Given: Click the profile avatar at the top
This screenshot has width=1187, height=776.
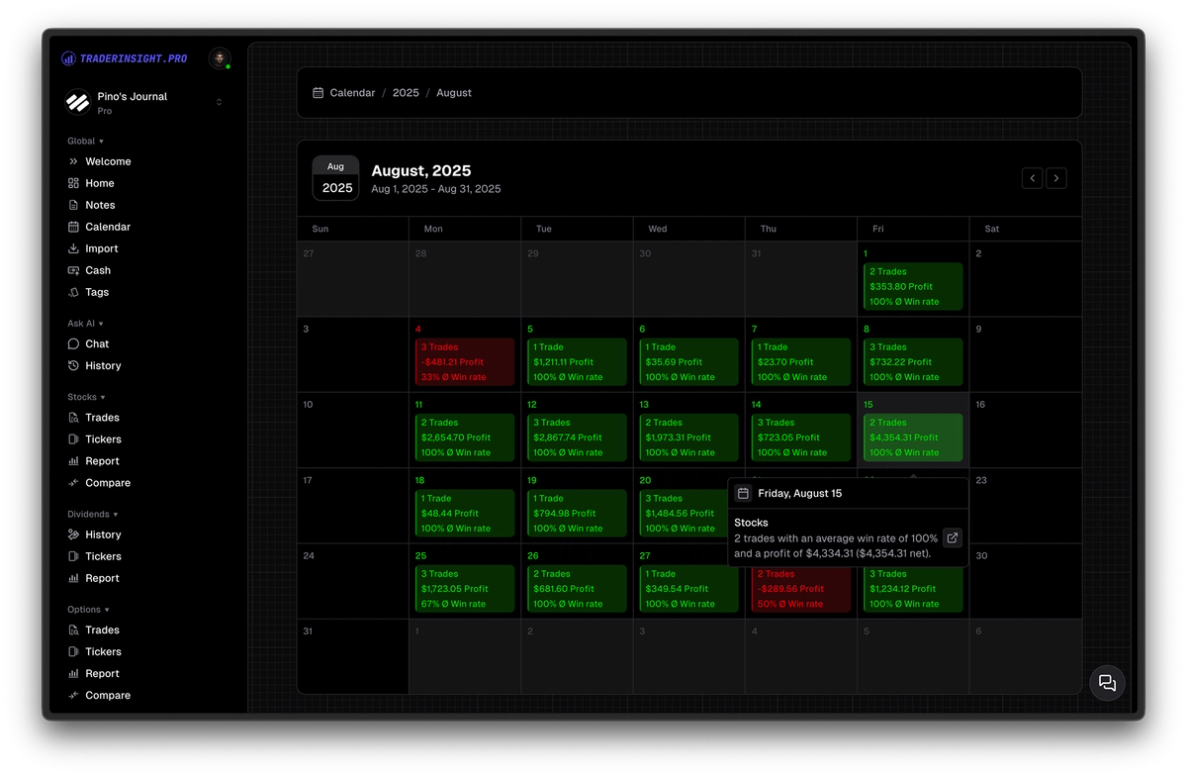Looking at the screenshot, I should [219, 58].
